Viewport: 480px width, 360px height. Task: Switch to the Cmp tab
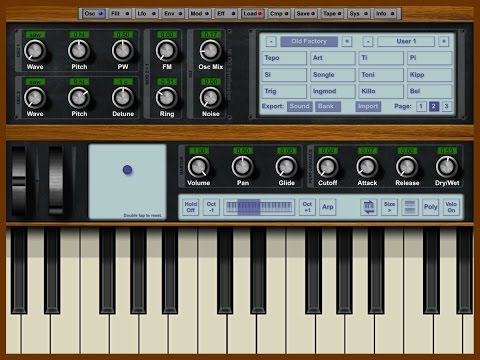click(279, 14)
